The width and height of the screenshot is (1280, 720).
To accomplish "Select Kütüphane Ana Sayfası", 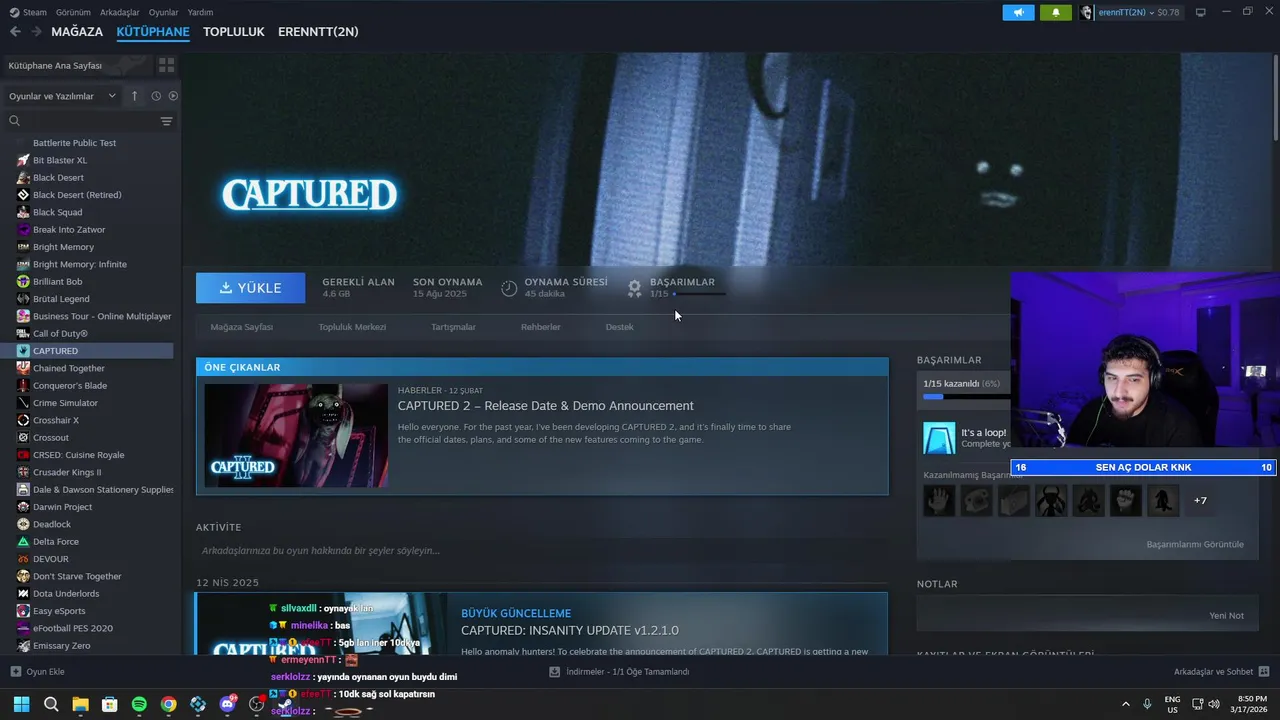I will tap(78, 65).
